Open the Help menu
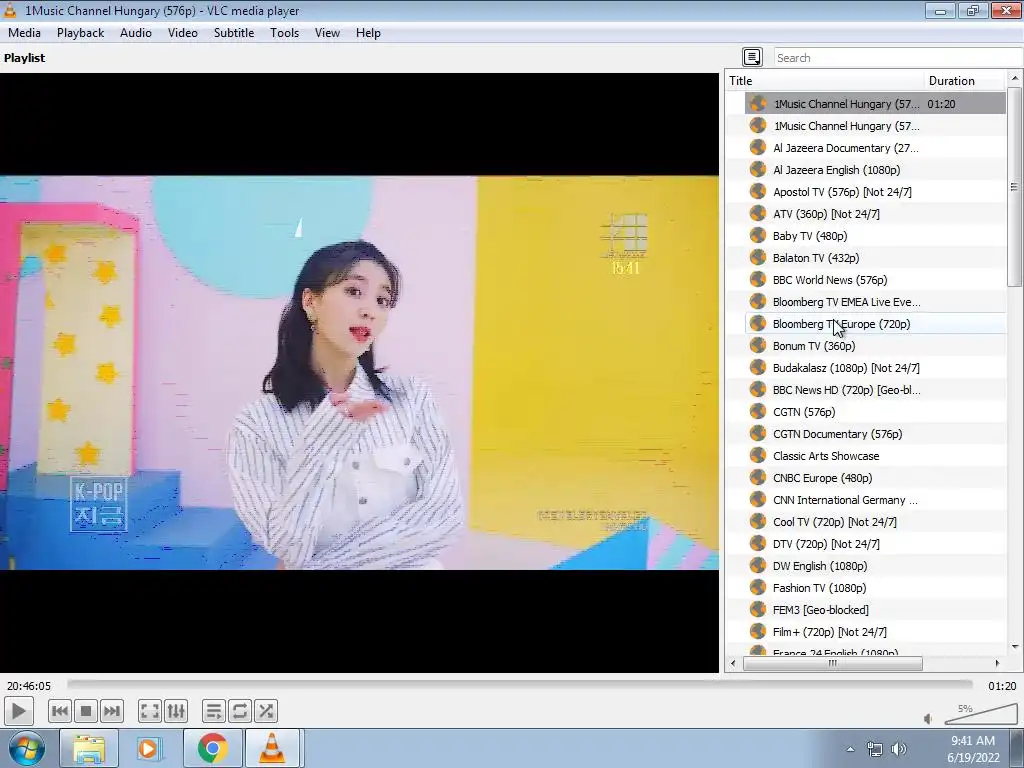This screenshot has width=1024, height=768. [x=368, y=33]
